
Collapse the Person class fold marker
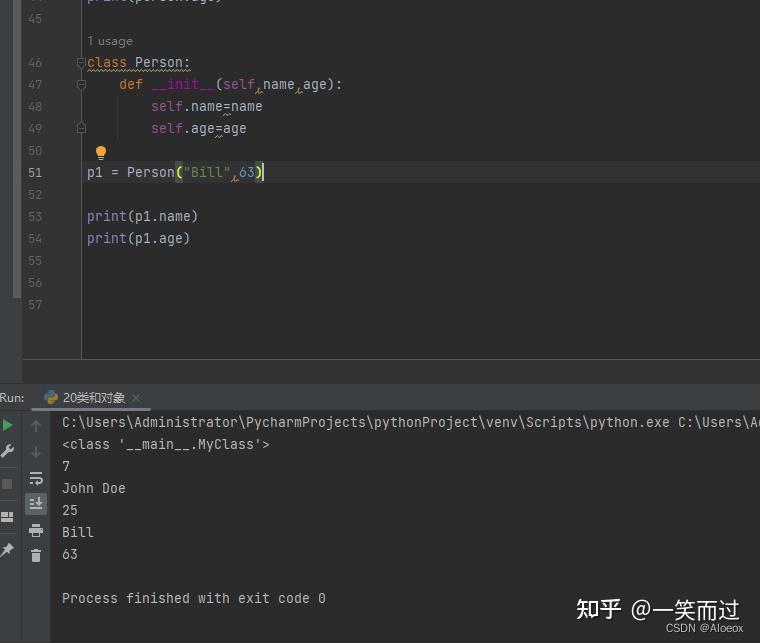pyautogui.click(x=81, y=63)
